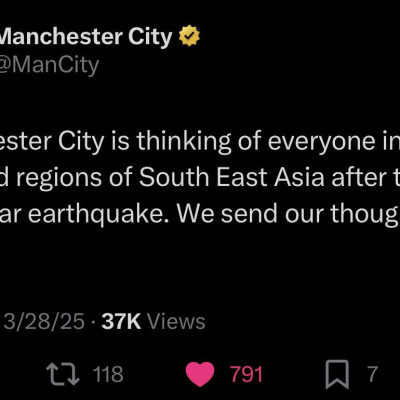Click the empty area below the tweet text
Screen dimensions: 400x400
(x=200, y=267)
